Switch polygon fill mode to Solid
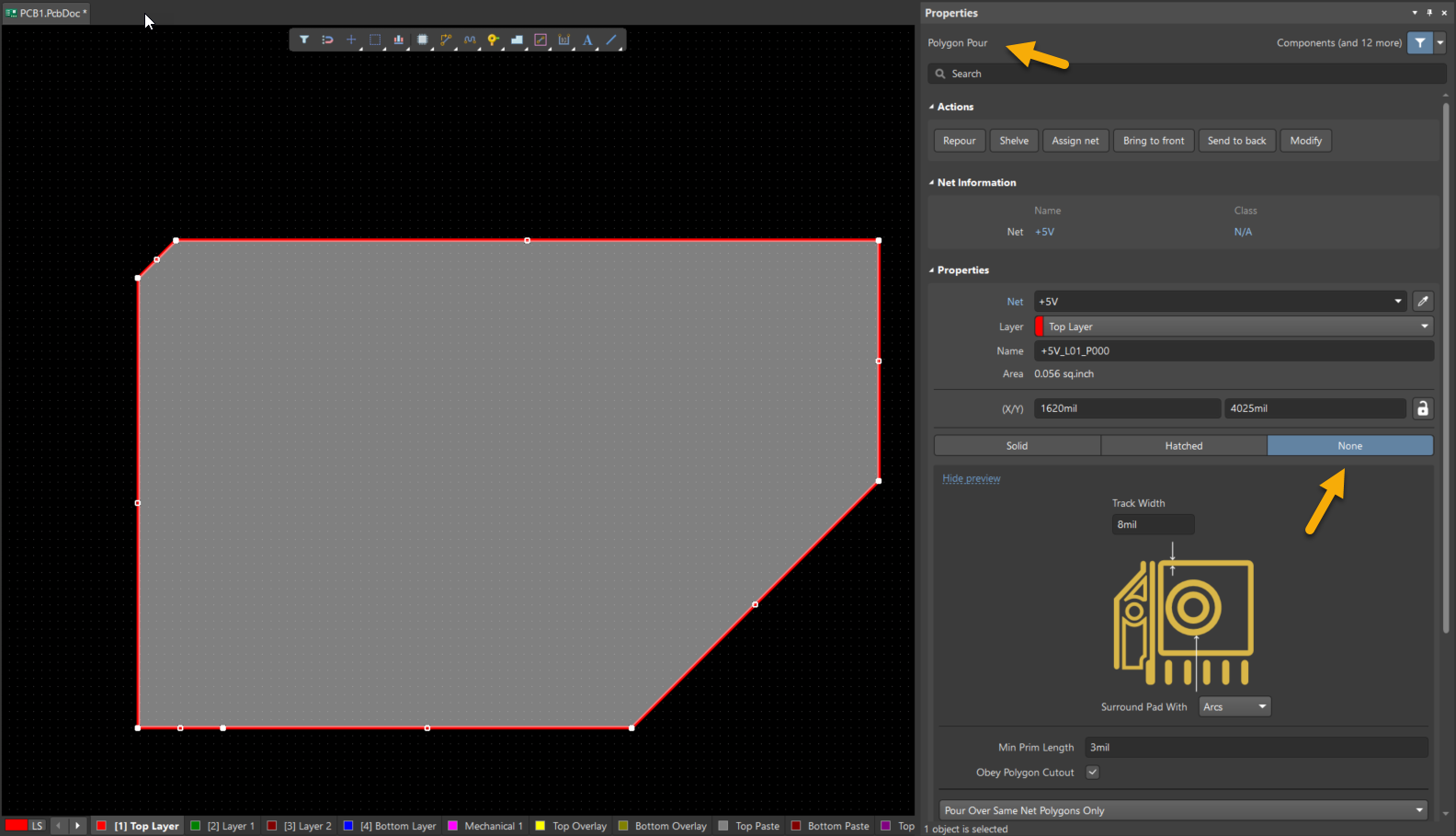The width and height of the screenshot is (1456, 836). [x=1017, y=446]
